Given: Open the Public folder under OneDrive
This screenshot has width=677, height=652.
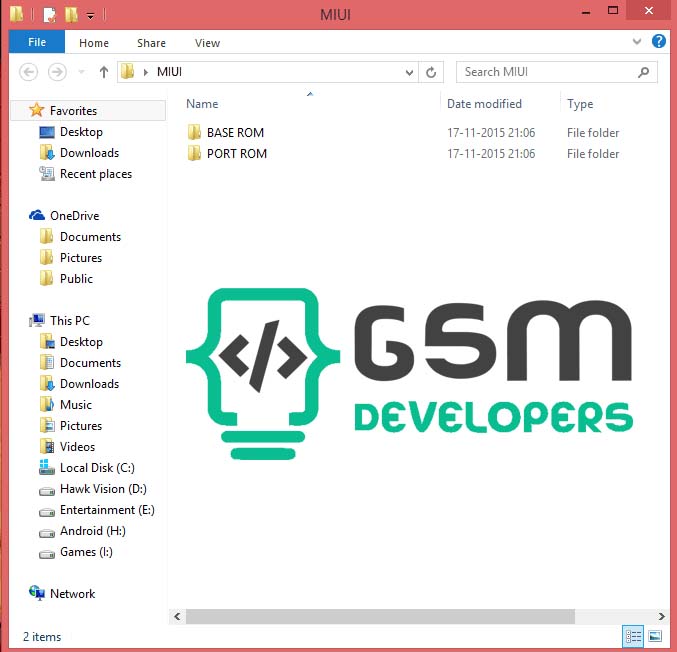Looking at the screenshot, I should coord(76,279).
